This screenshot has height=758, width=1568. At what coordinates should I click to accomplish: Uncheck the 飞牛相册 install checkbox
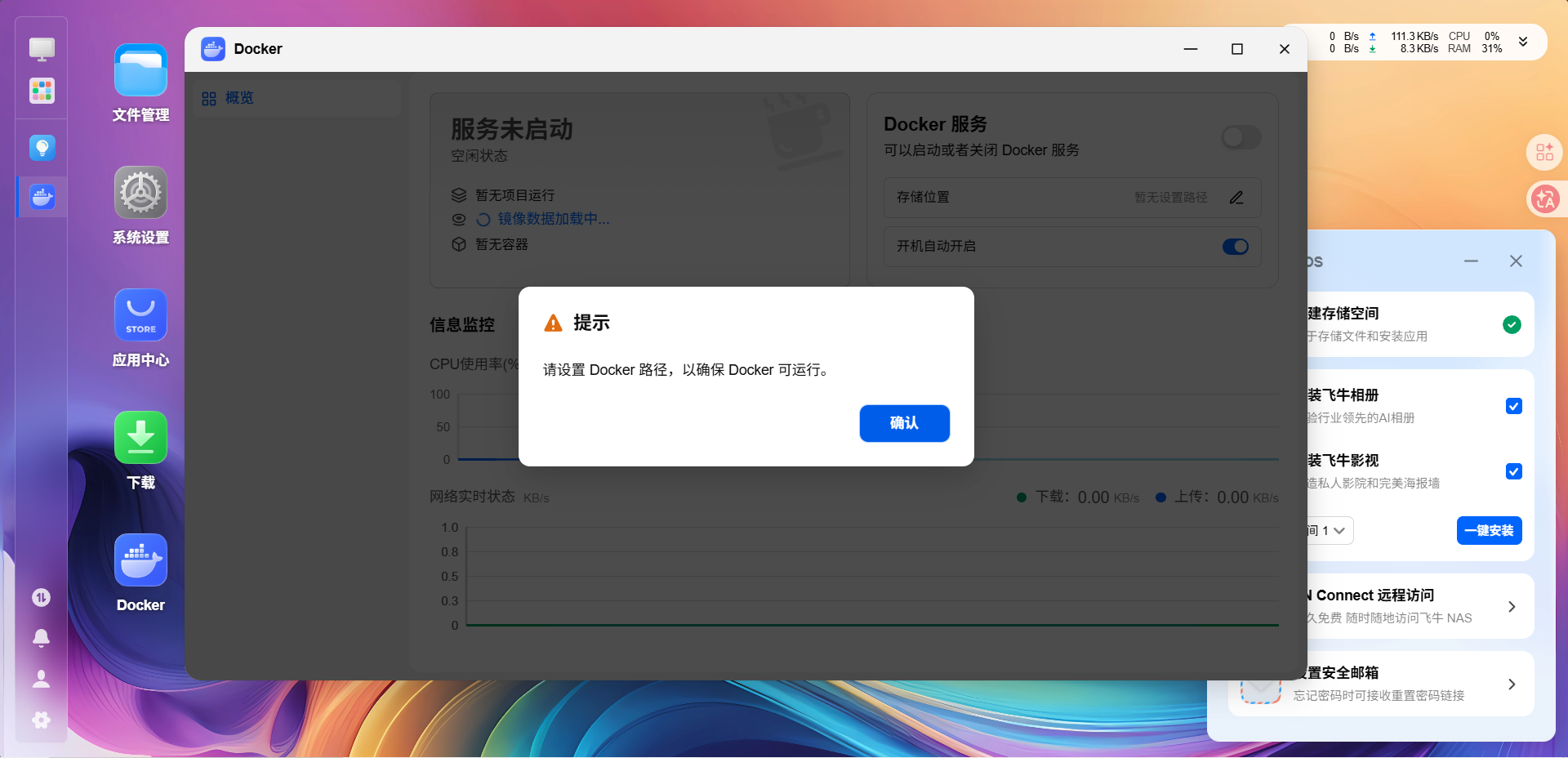tap(1513, 406)
